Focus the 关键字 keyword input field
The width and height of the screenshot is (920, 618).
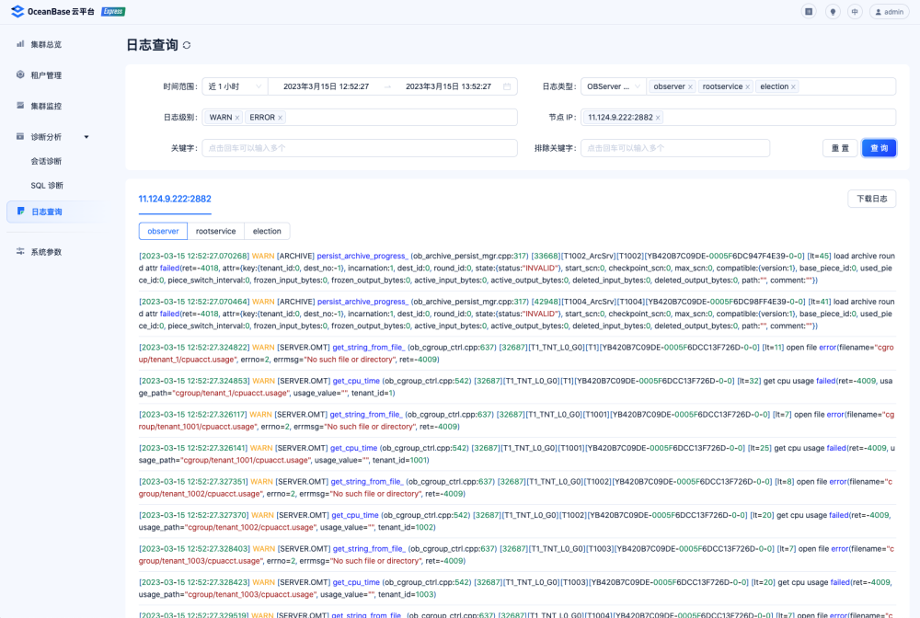(360, 148)
